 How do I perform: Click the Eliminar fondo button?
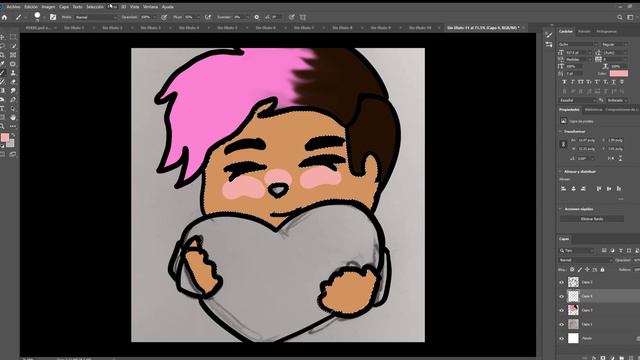(592, 219)
